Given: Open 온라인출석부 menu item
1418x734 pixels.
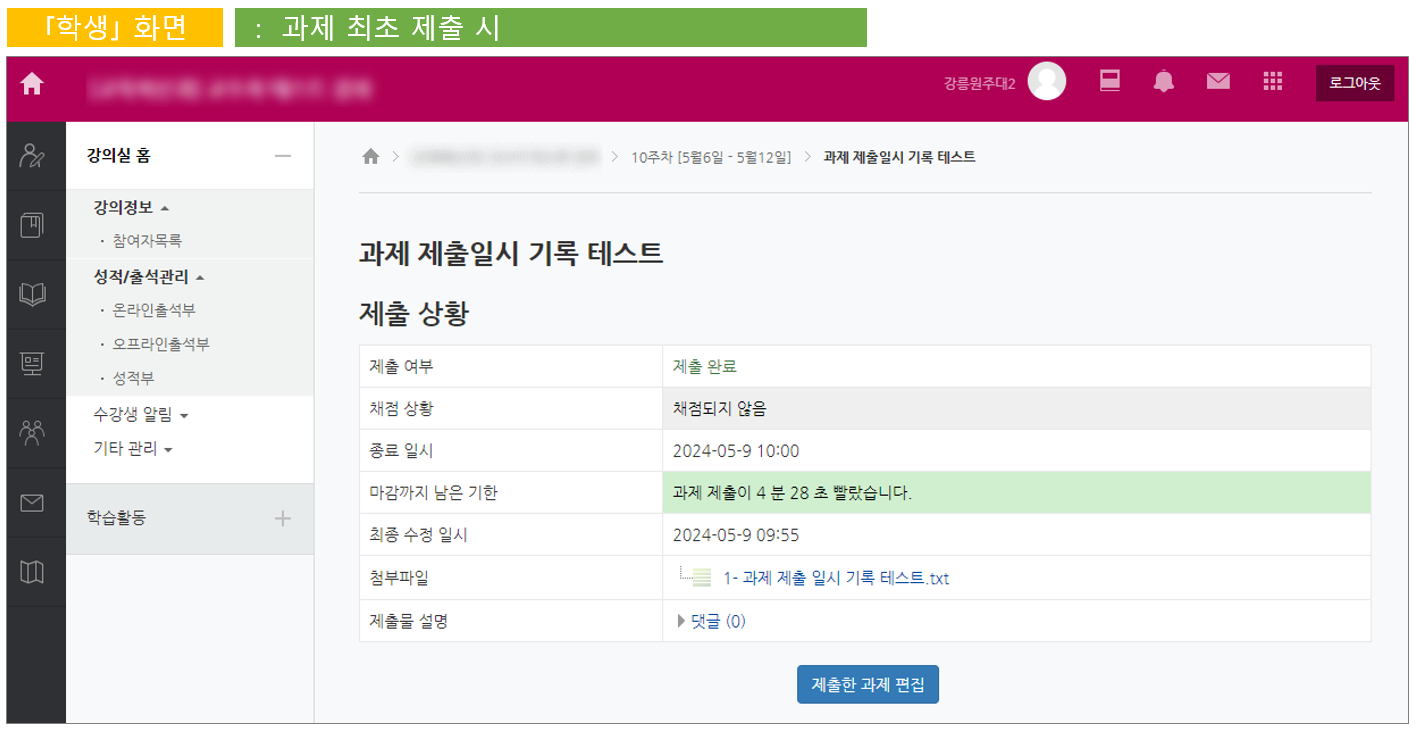Looking at the screenshot, I should coord(154,310).
